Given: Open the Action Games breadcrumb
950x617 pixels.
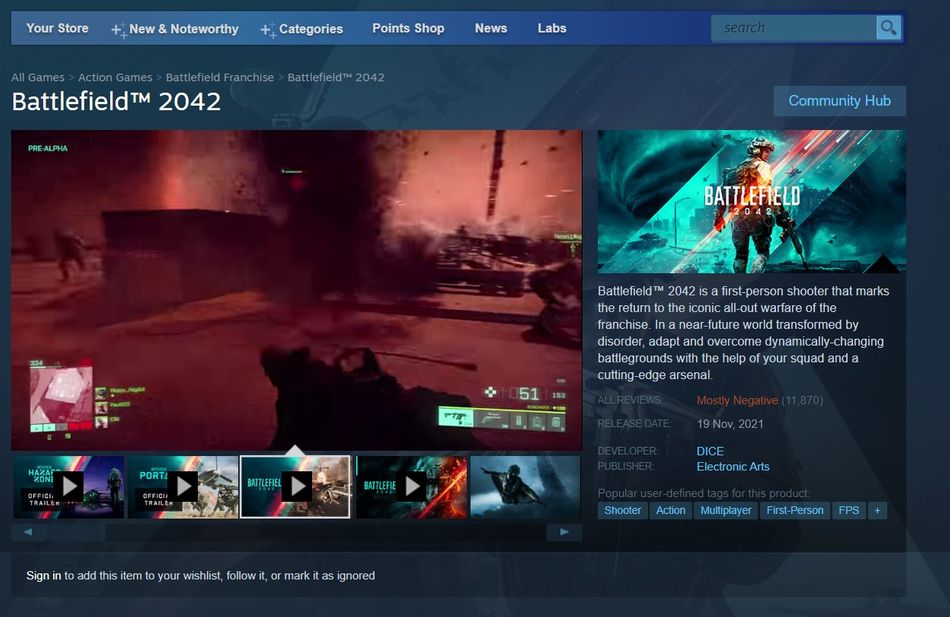Looking at the screenshot, I should (115, 78).
